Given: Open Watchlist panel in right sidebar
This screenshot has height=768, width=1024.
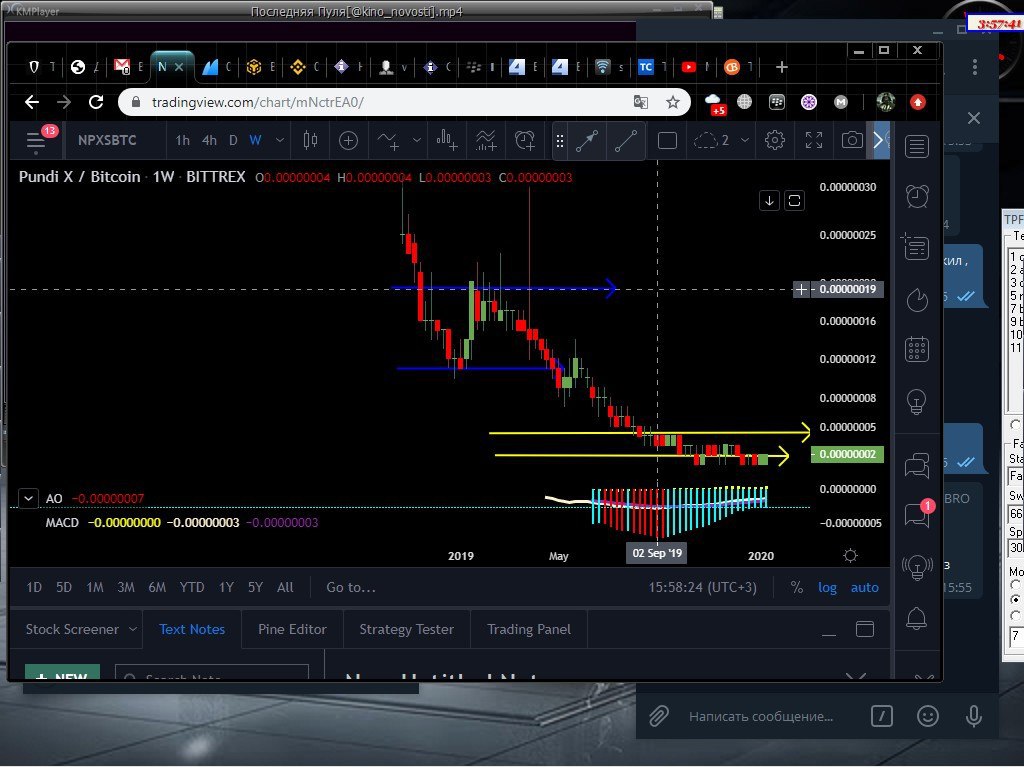Looking at the screenshot, I should click(916, 146).
